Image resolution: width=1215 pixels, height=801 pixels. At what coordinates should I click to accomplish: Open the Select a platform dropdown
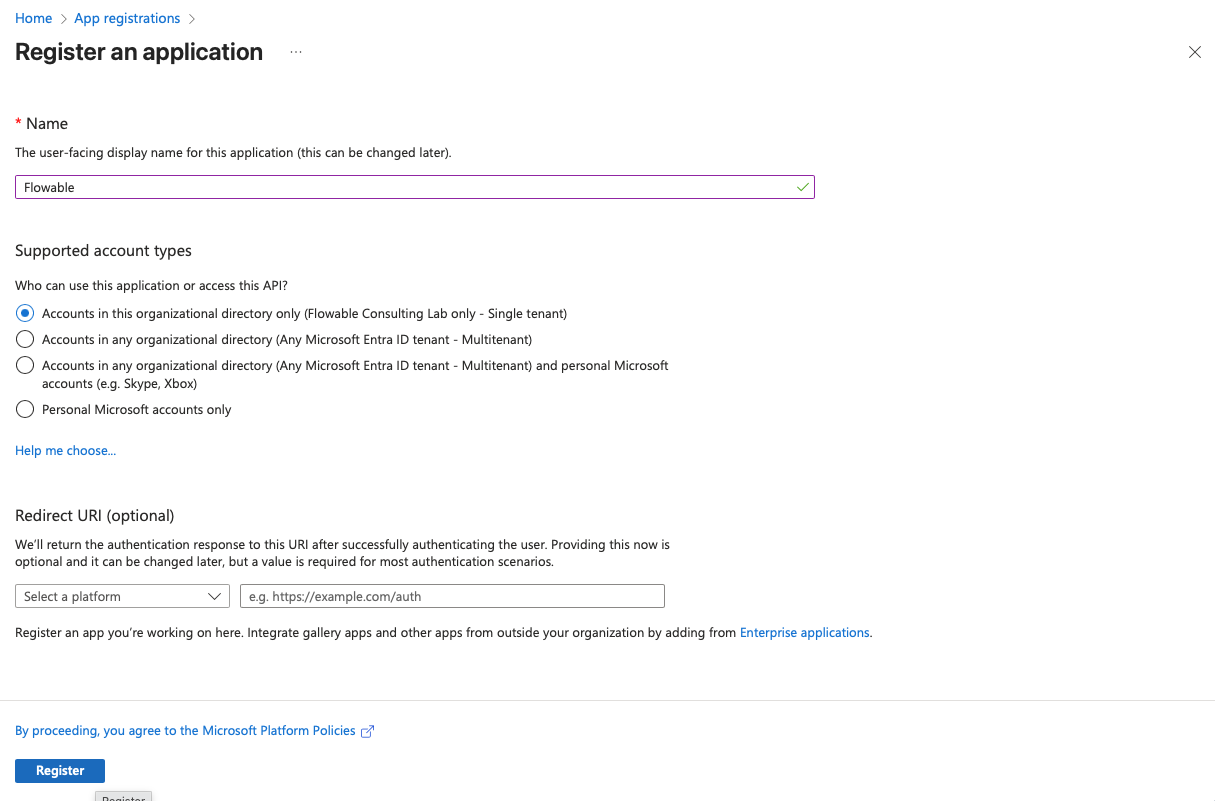[110, 596]
